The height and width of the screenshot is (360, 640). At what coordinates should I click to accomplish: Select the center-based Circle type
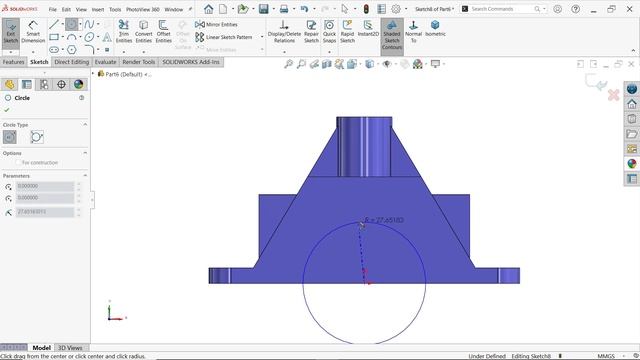point(10,137)
